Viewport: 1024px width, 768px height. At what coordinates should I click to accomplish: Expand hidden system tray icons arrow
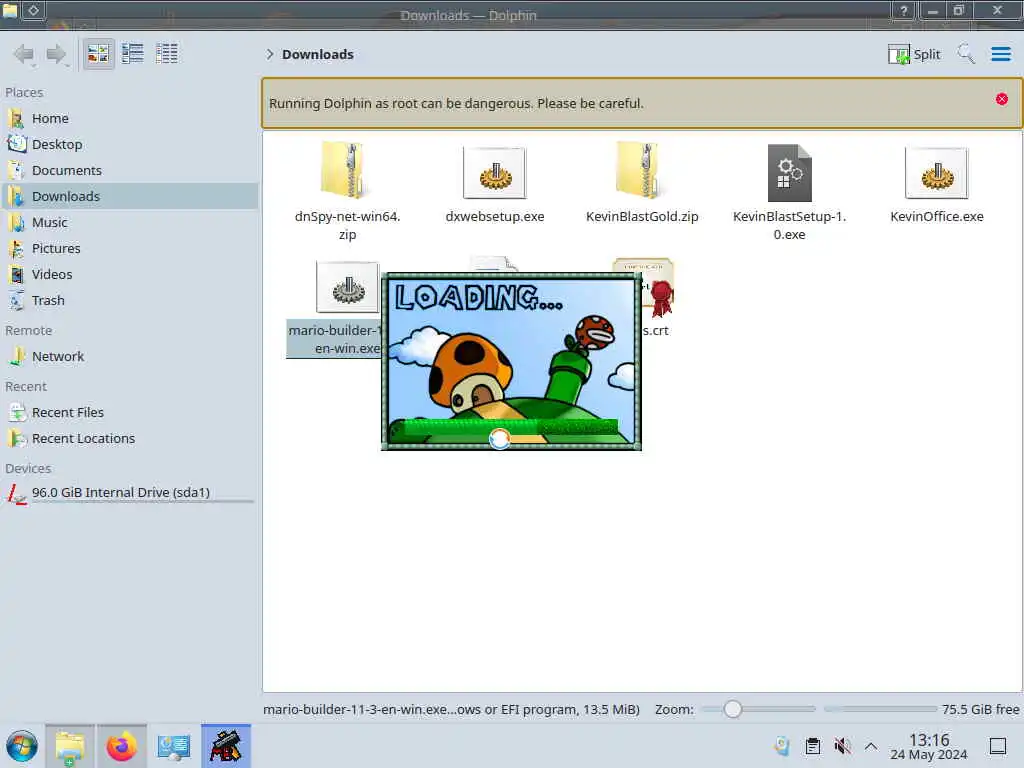[x=871, y=746]
